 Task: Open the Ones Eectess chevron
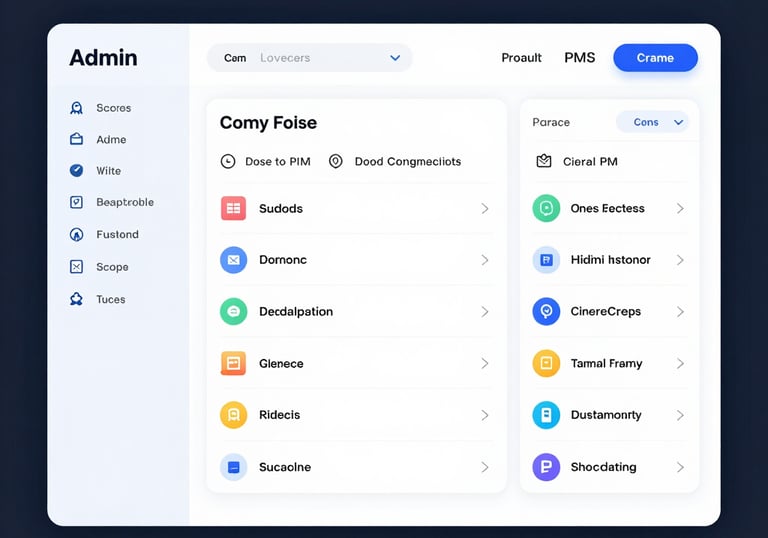(x=680, y=208)
